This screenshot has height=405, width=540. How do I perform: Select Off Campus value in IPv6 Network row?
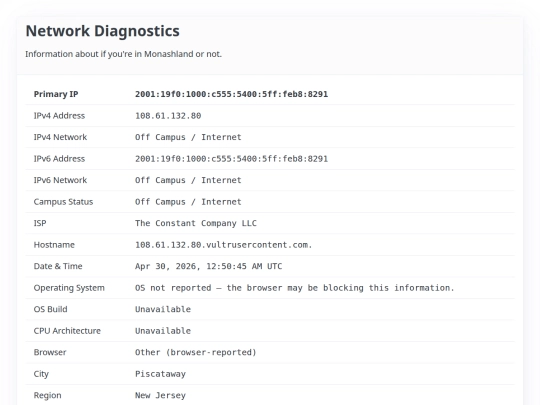(188, 180)
